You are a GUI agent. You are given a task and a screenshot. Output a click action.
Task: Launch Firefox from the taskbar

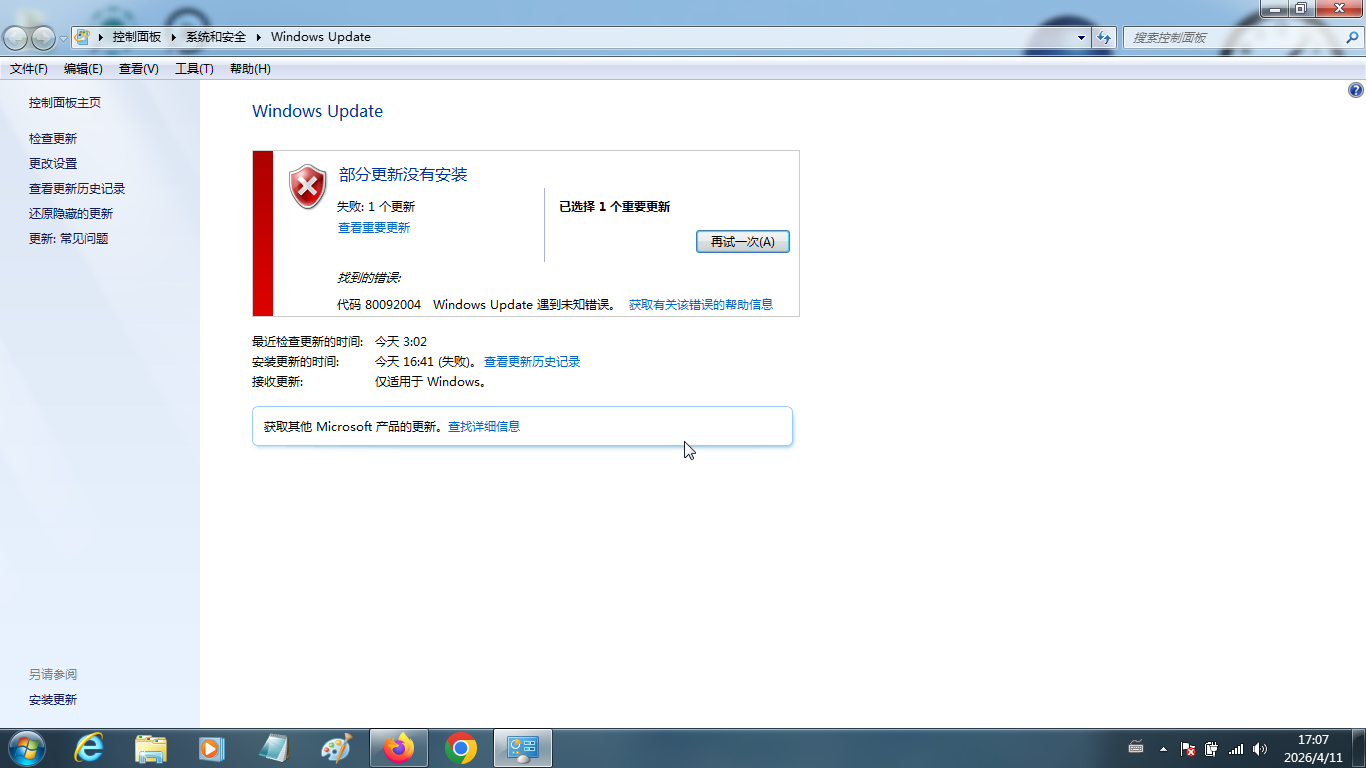pyautogui.click(x=399, y=748)
